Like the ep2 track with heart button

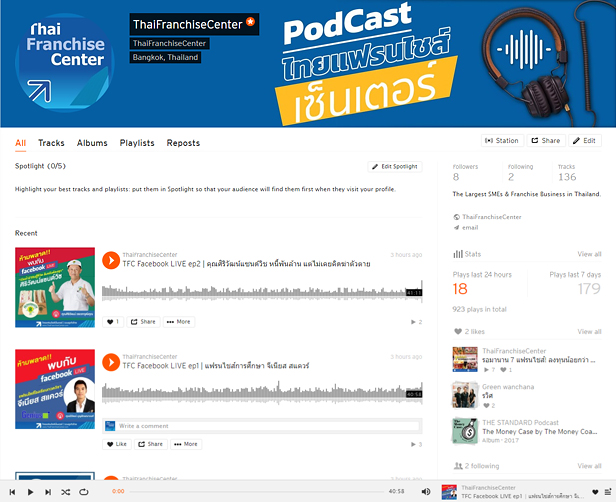[x=113, y=322]
